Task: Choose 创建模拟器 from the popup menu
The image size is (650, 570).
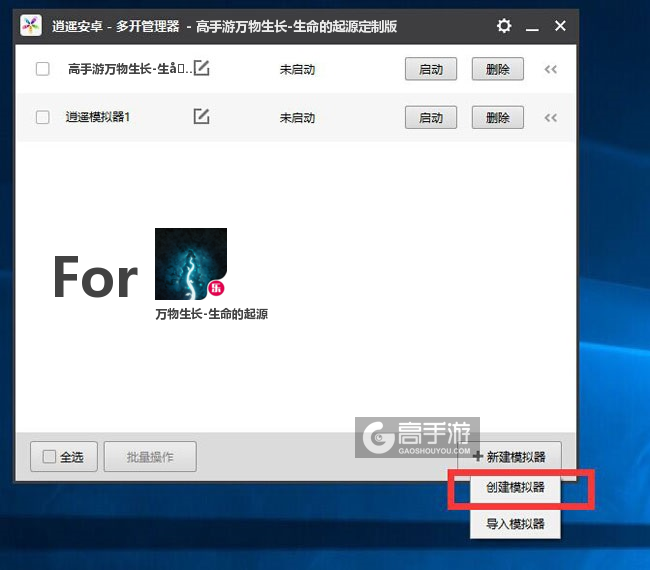Action: (x=515, y=488)
